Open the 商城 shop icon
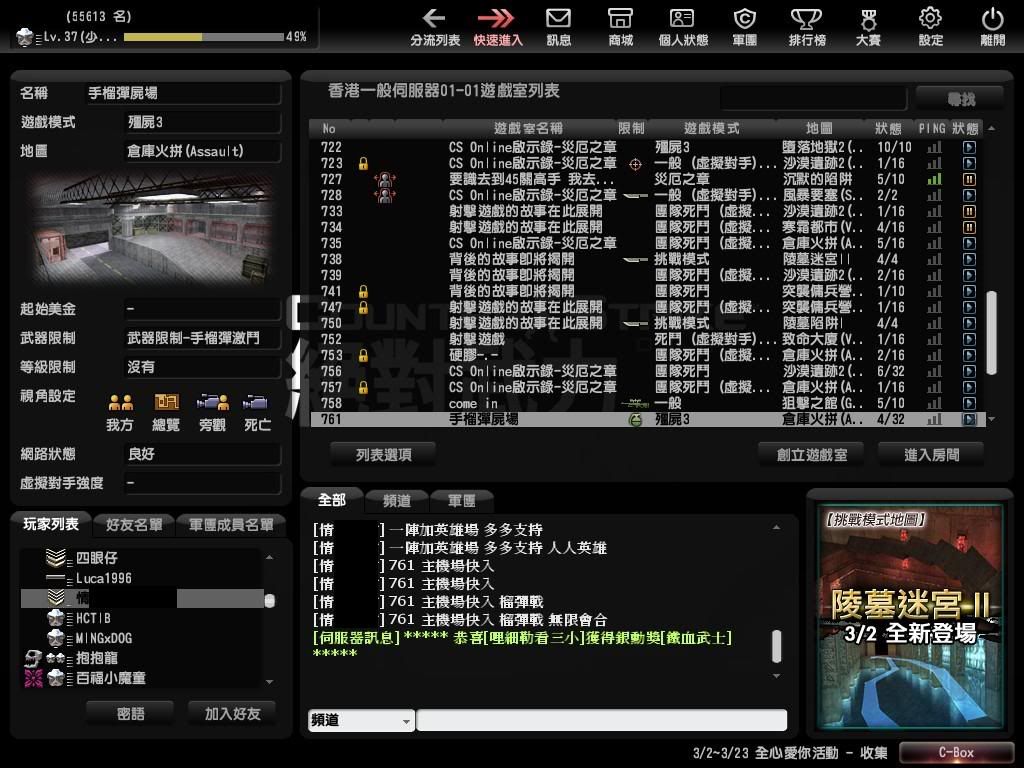The image size is (1024, 768). (x=620, y=19)
